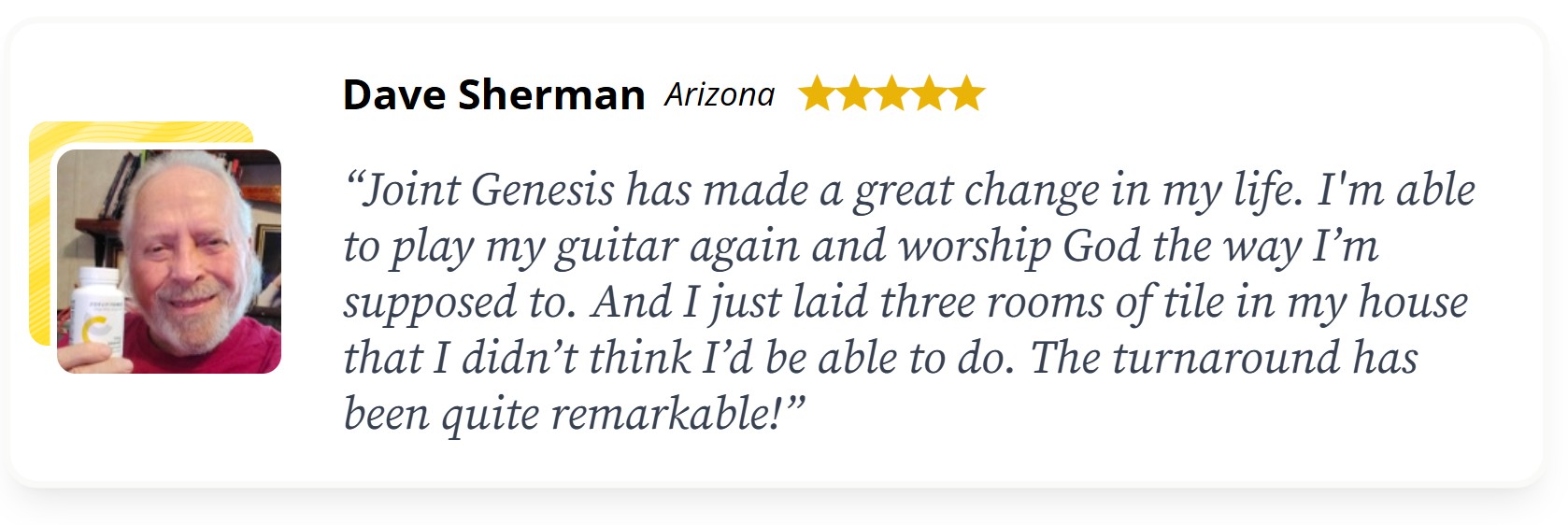Select the Arizona location label
The image size is (1568, 525).
point(720,95)
